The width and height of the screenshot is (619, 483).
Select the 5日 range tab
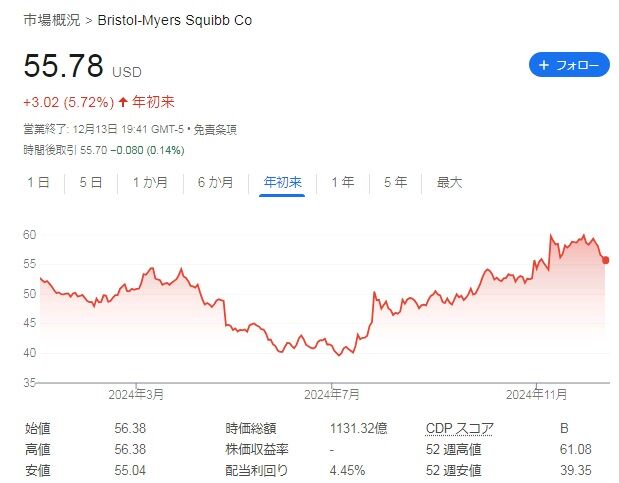click(91, 182)
